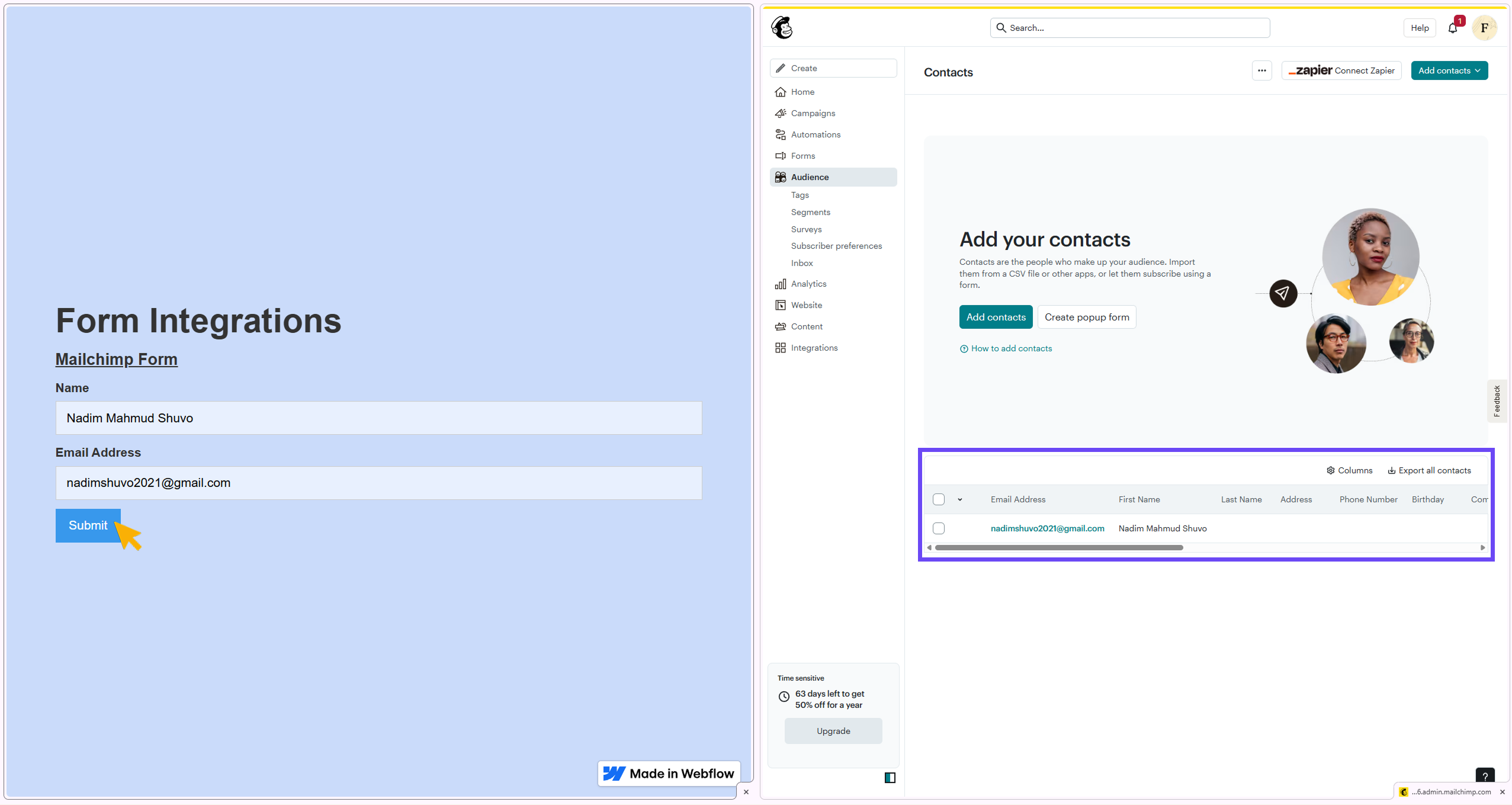The width and height of the screenshot is (1512, 805).
Task: Click the Forms icon in sidebar
Action: pos(781,156)
